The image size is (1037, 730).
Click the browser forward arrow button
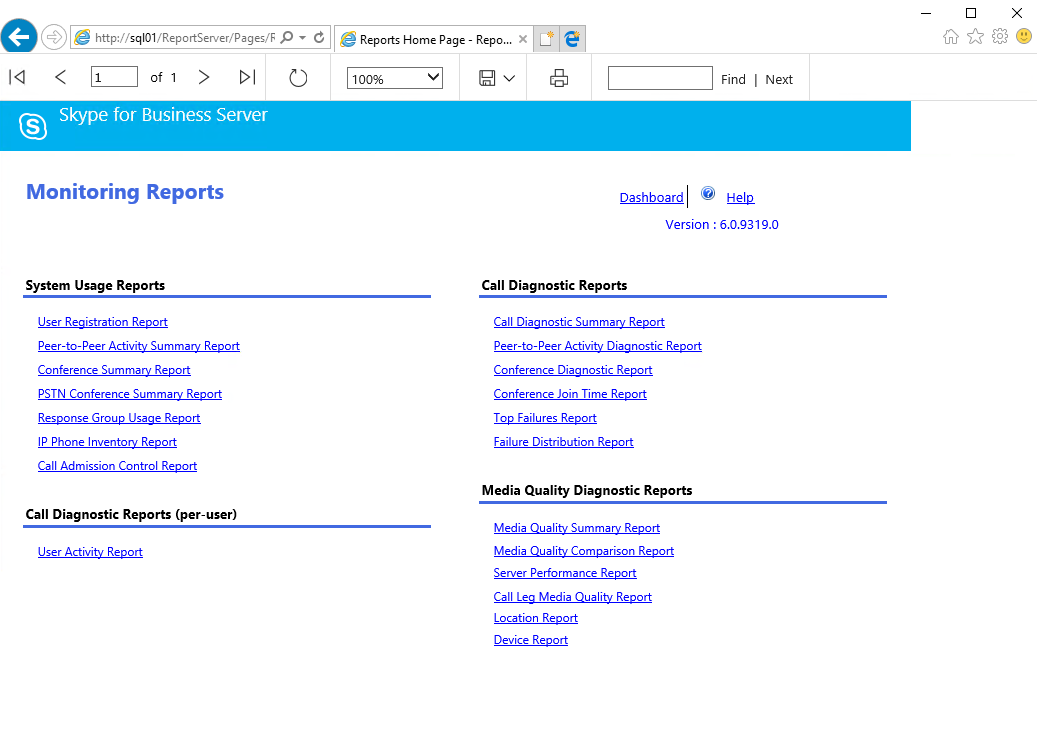tap(54, 37)
